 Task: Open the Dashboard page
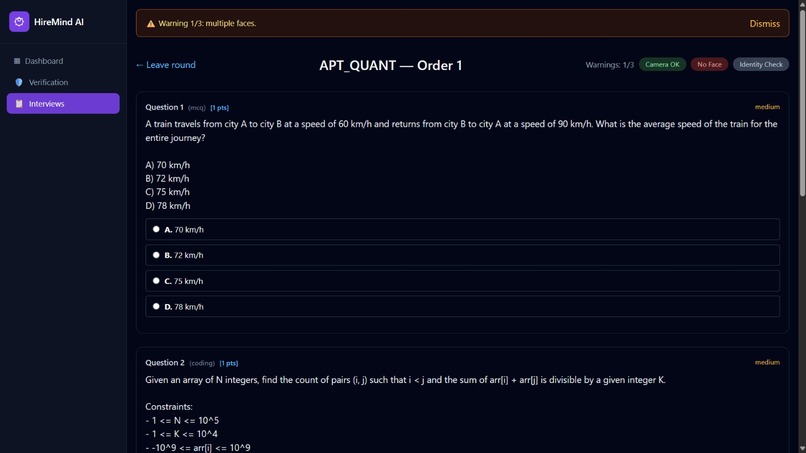63,61
